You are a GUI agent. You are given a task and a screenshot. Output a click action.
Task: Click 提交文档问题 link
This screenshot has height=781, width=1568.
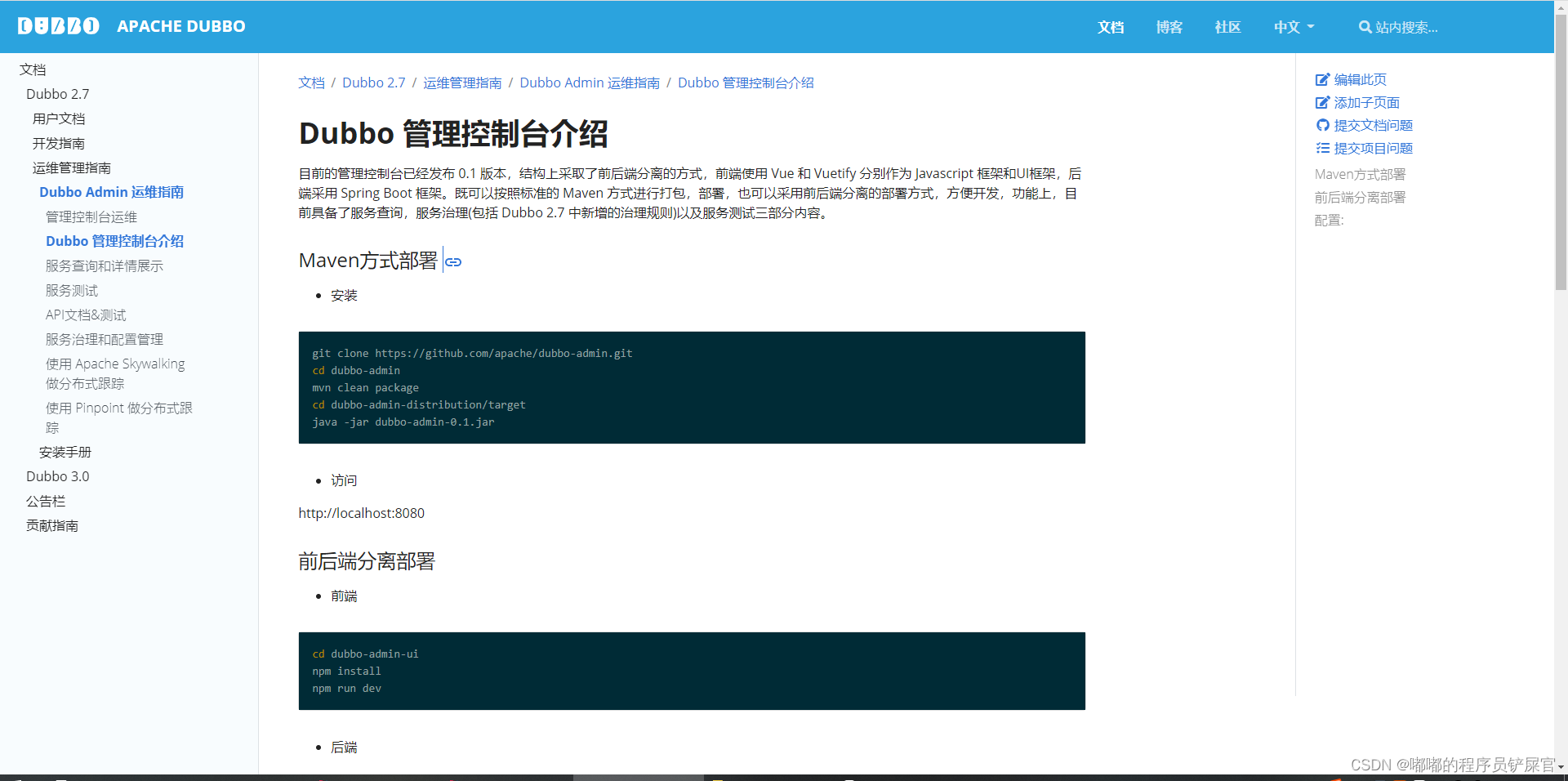[1373, 125]
